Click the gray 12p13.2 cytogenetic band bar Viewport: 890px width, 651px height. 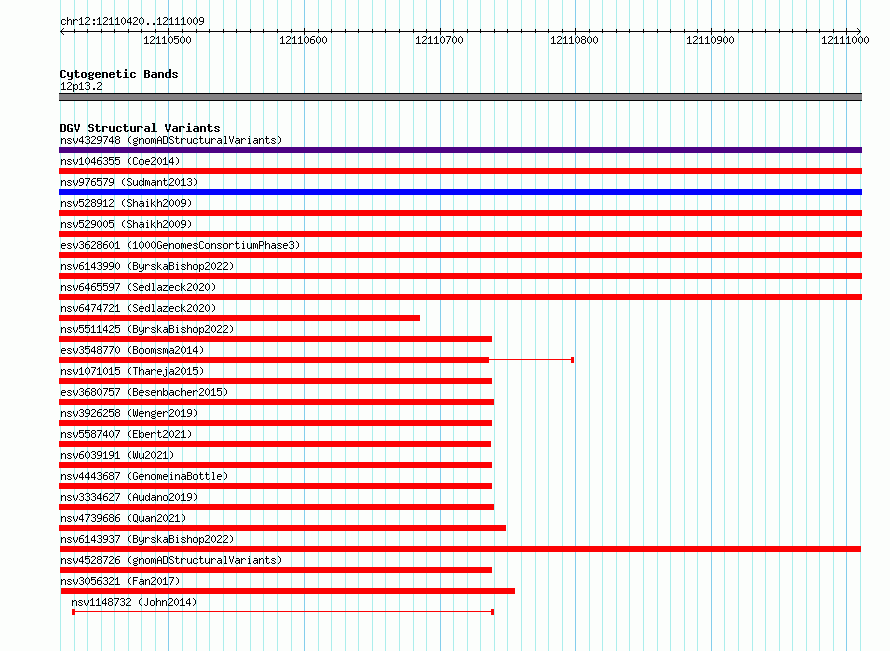460,97
